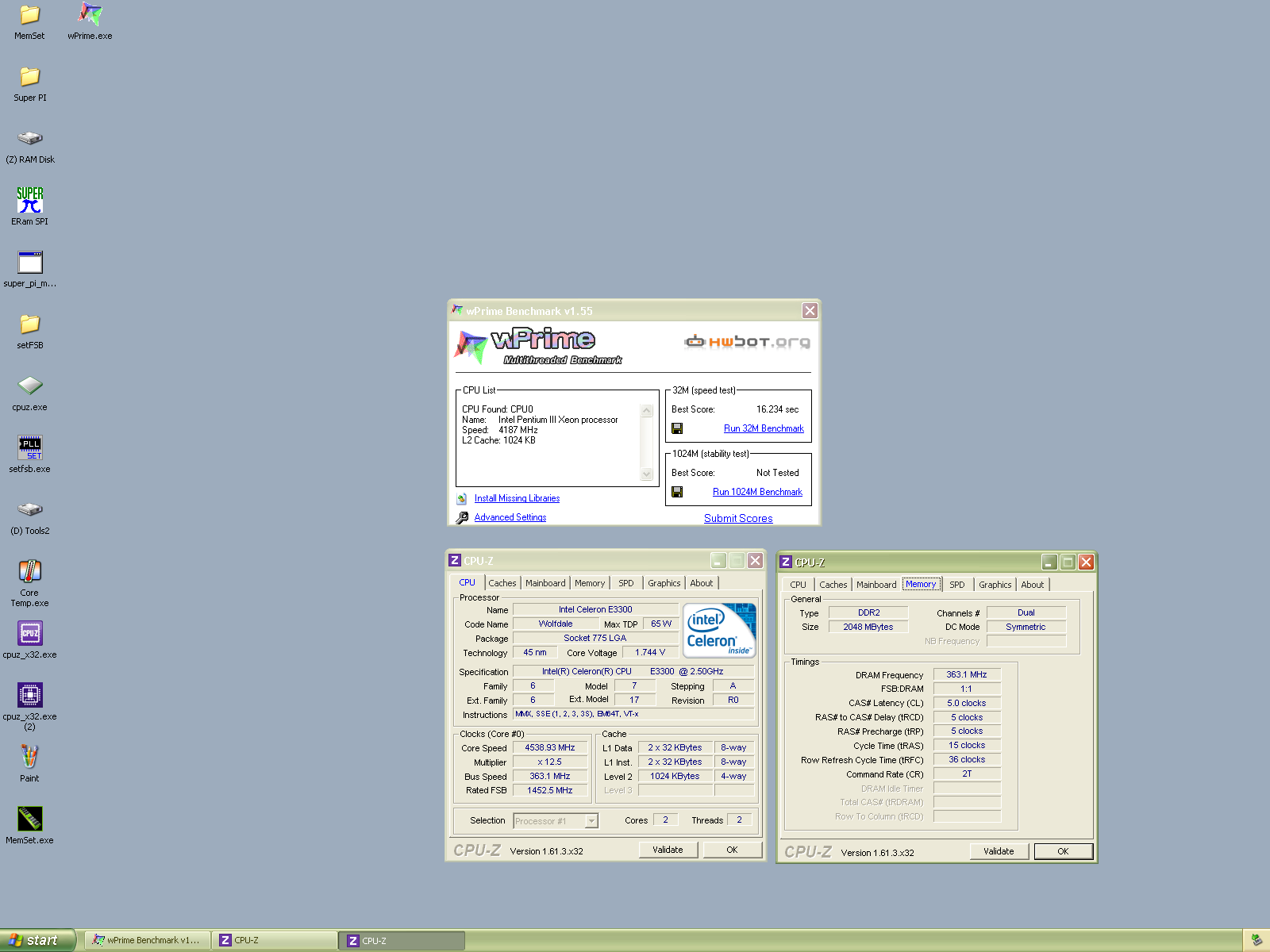Screen dimensions: 1270x952
Task: Open Advanced Settings link in wPrime
Action: pyautogui.click(x=510, y=517)
